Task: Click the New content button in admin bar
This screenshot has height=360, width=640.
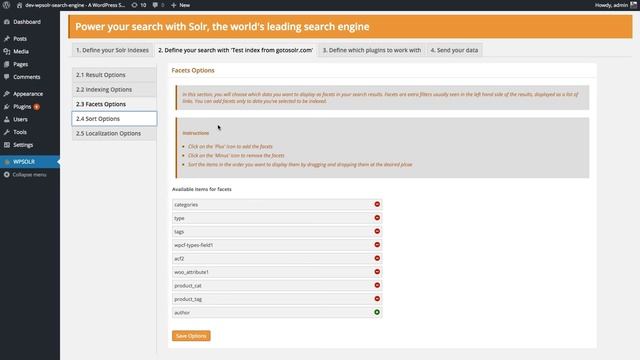Action: coord(180,5)
